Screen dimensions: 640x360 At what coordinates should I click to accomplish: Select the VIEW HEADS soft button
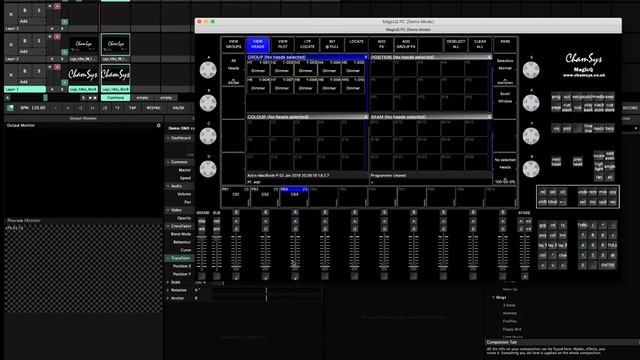[x=258, y=44]
